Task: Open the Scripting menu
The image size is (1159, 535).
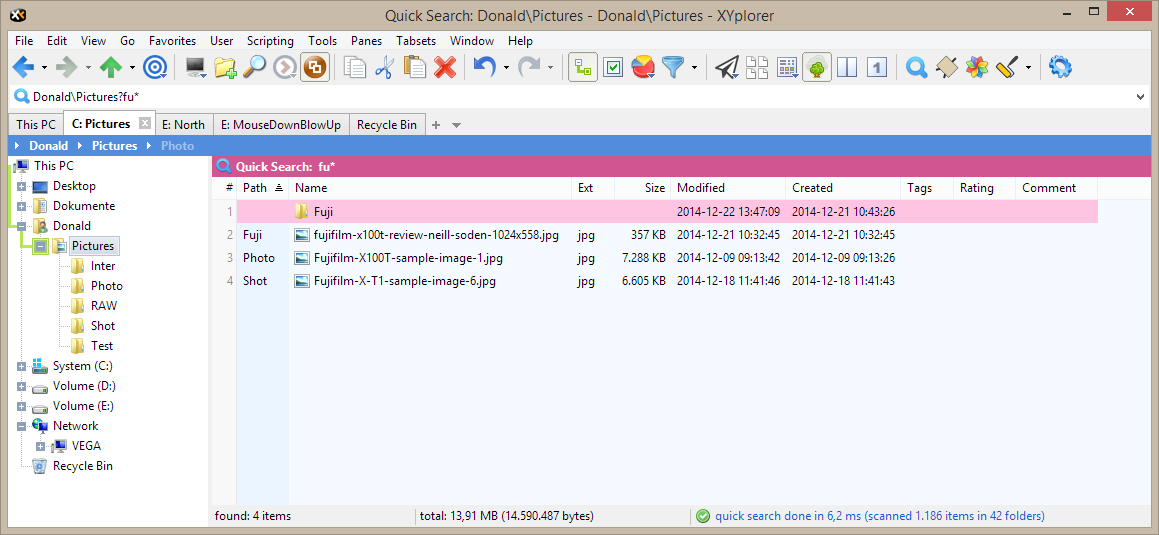Action: pyautogui.click(x=270, y=41)
